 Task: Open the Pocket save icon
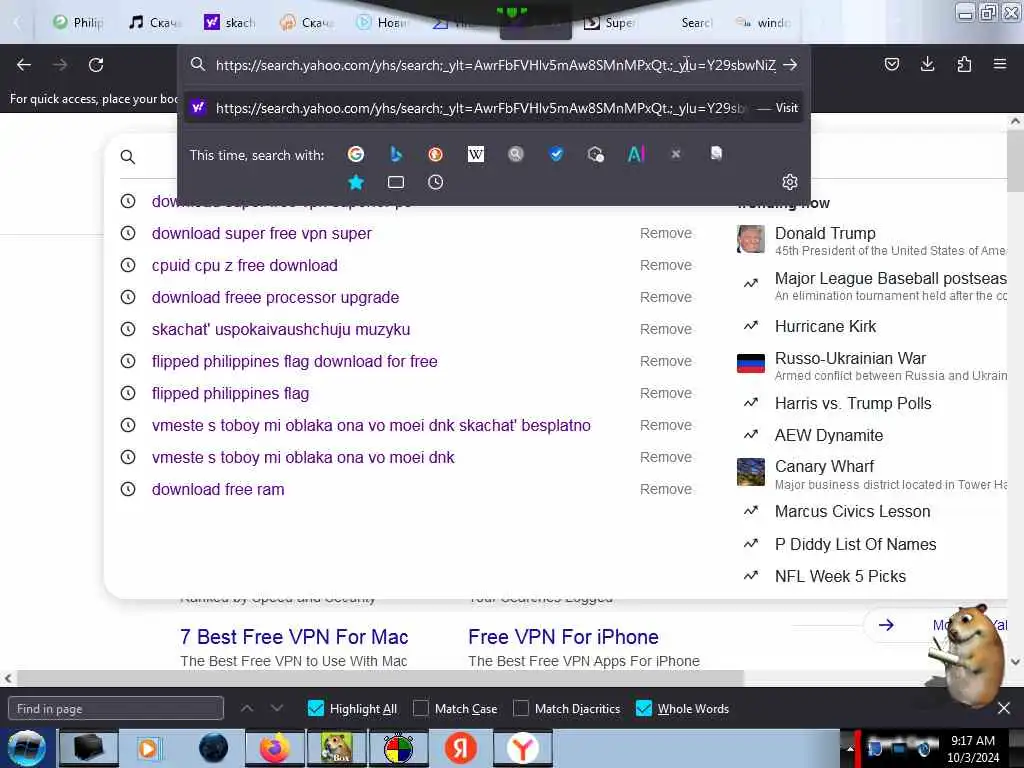(x=891, y=64)
